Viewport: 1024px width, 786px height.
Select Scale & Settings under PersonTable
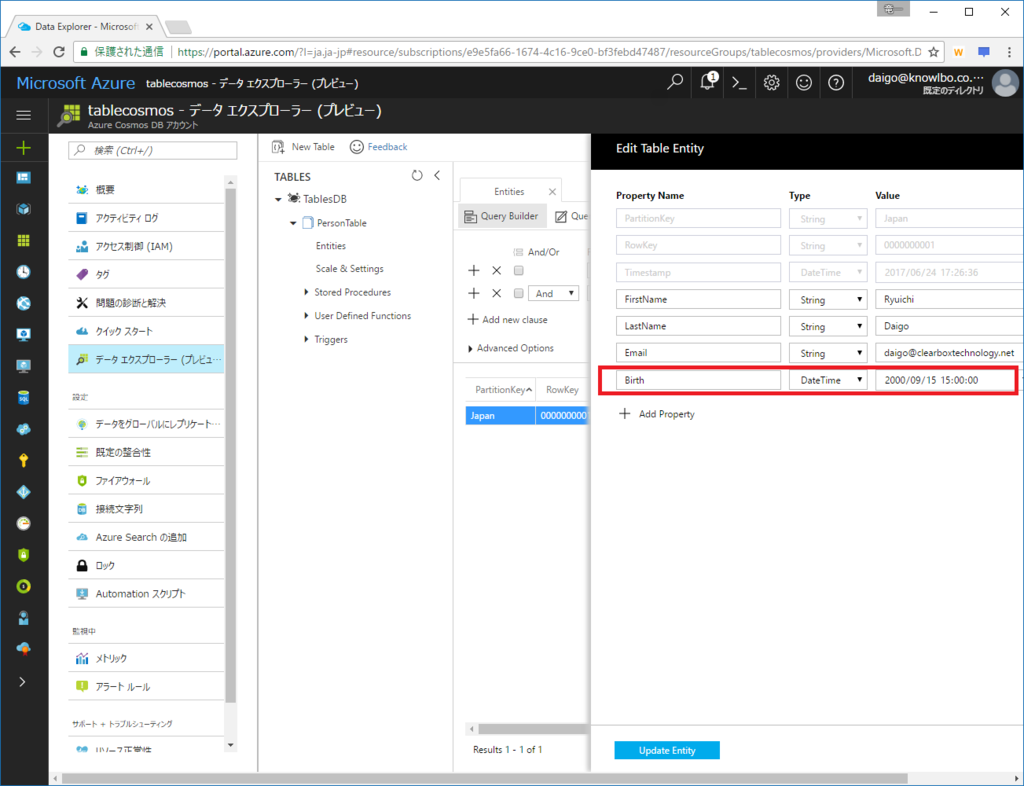tap(349, 268)
